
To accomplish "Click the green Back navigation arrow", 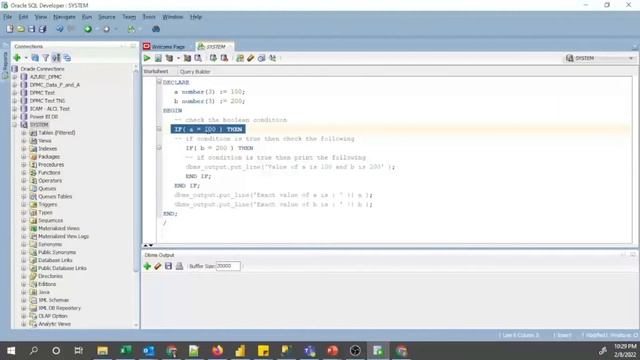I will click(88, 29).
